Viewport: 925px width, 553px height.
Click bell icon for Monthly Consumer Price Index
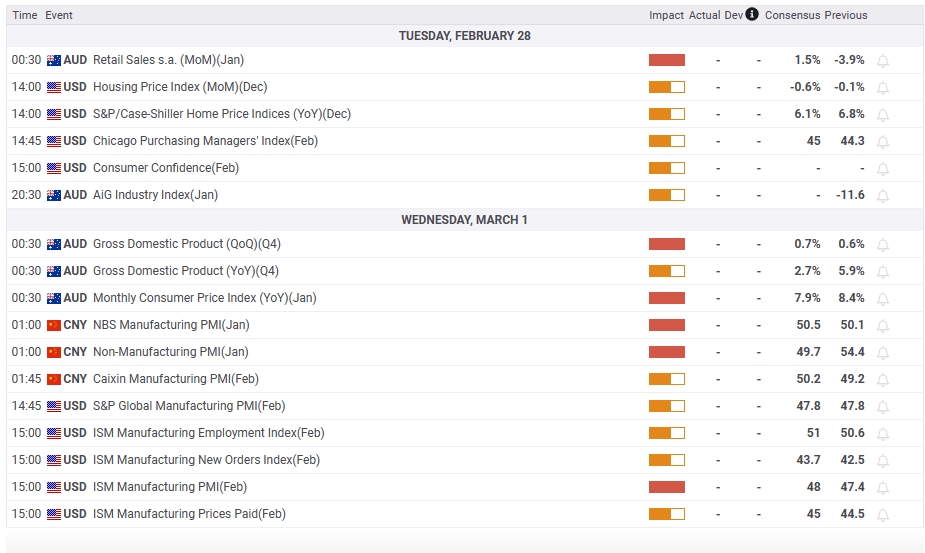click(x=883, y=299)
